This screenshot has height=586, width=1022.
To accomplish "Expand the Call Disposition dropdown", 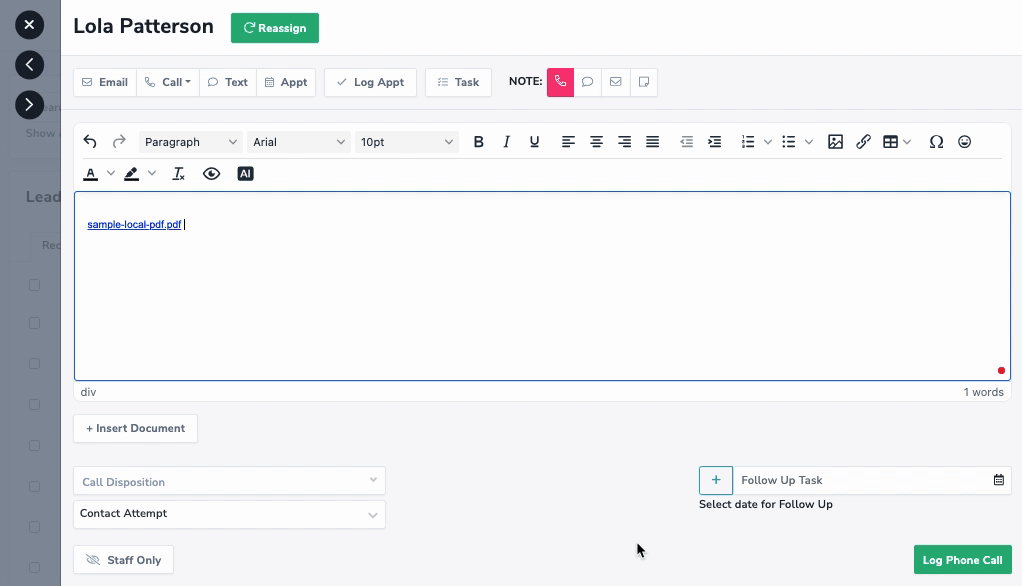I will (x=229, y=481).
